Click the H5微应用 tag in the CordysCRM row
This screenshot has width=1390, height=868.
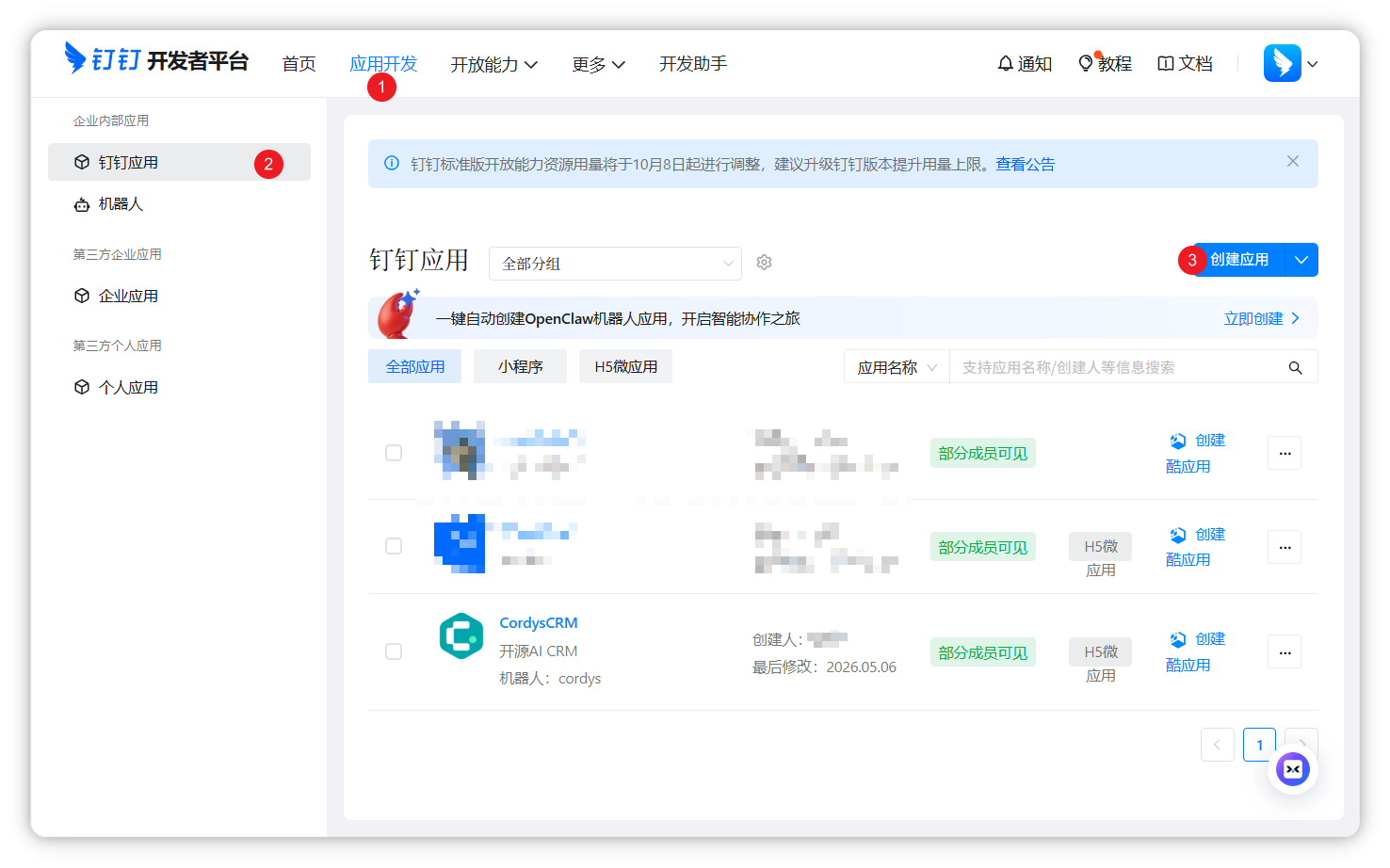(1101, 663)
